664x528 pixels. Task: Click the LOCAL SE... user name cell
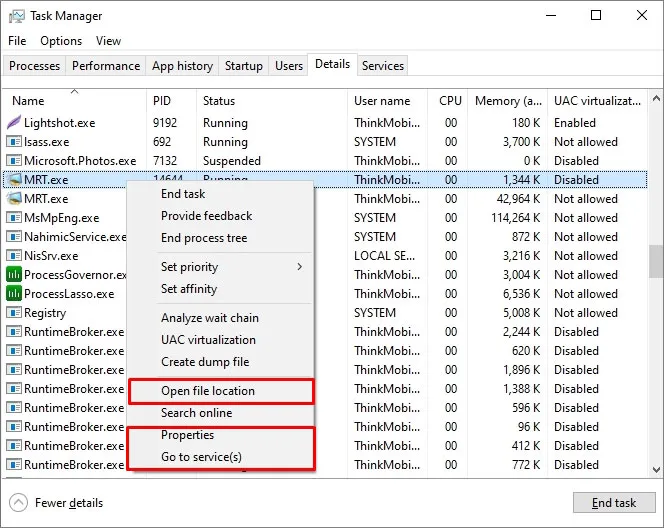[x=384, y=256]
